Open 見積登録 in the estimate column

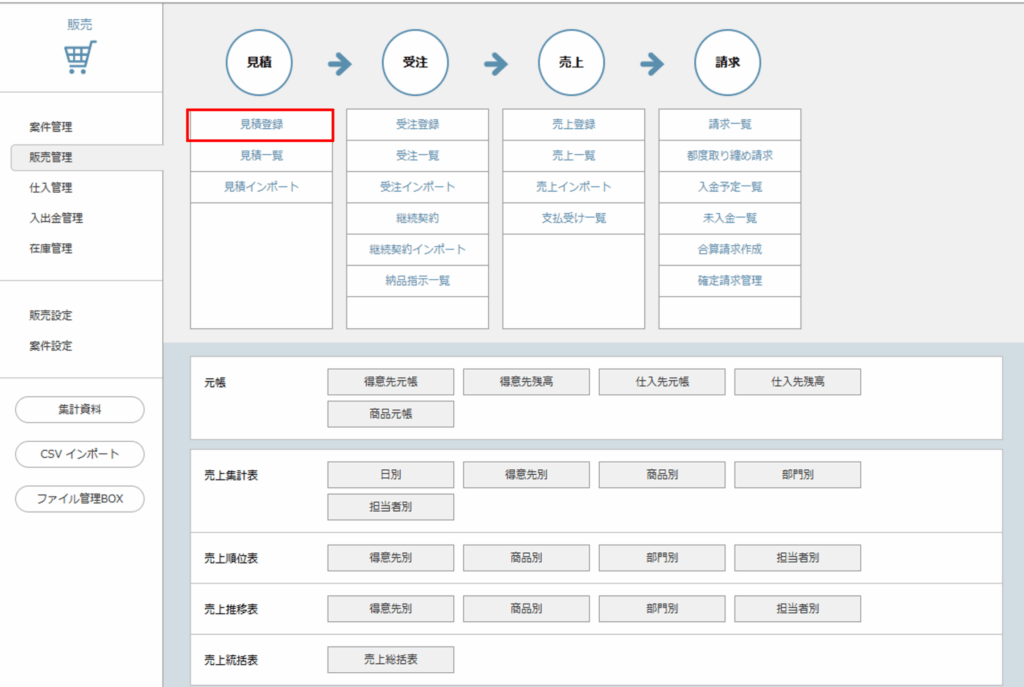pos(261,125)
